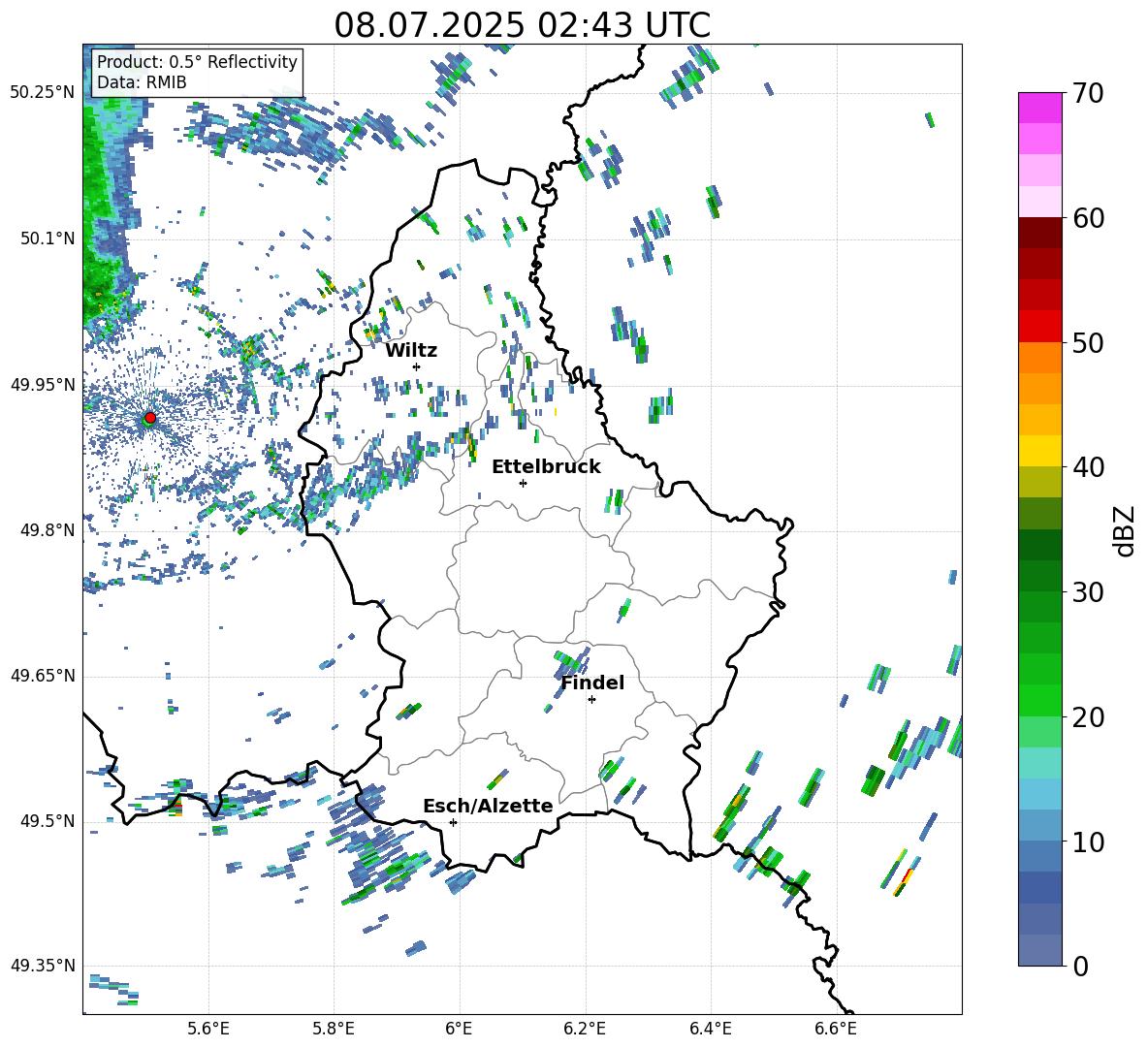This screenshot has width=1148, height=1048.
Task: Click the 49.65°N latitude label
Action: coord(43,676)
